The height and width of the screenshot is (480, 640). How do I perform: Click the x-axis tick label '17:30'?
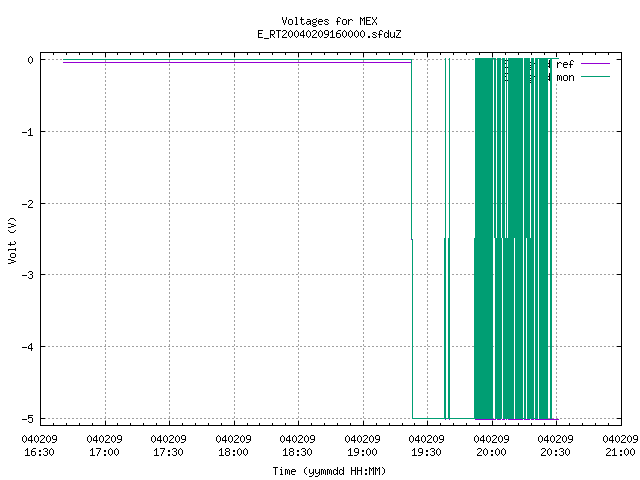pyautogui.click(x=168, y=452)
